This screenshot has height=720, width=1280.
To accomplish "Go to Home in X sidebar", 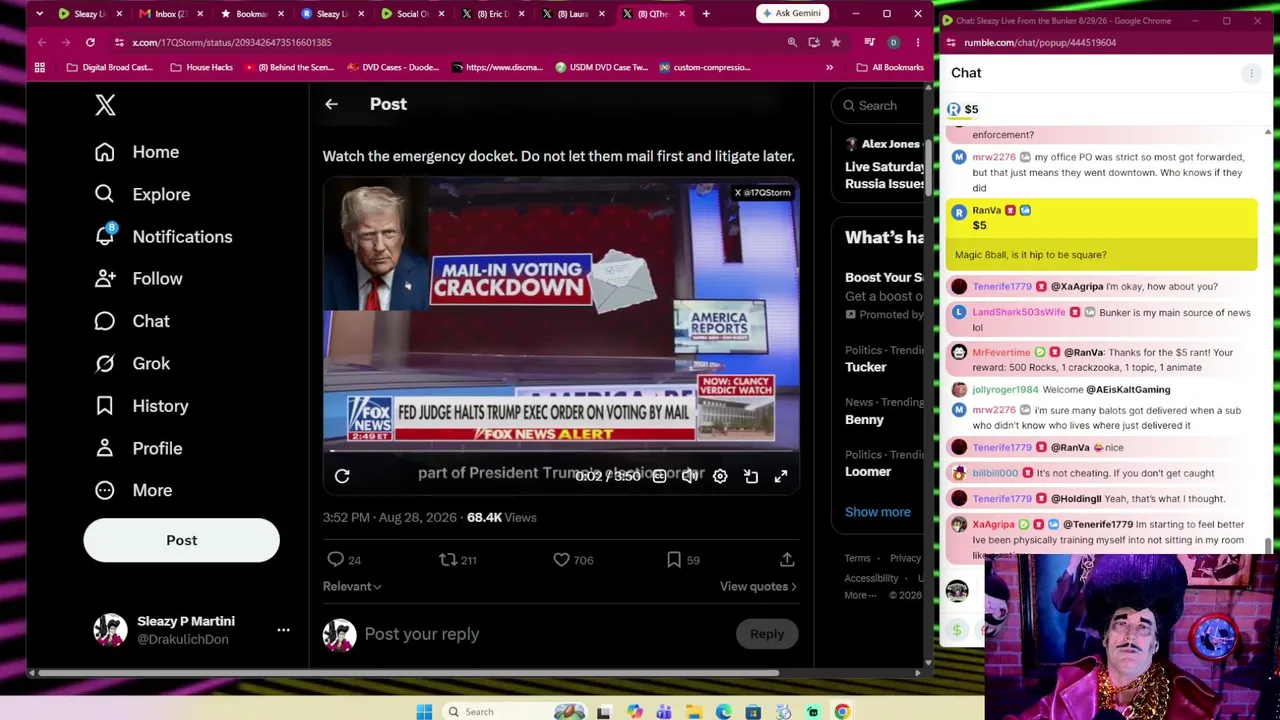I will point(137,152).
